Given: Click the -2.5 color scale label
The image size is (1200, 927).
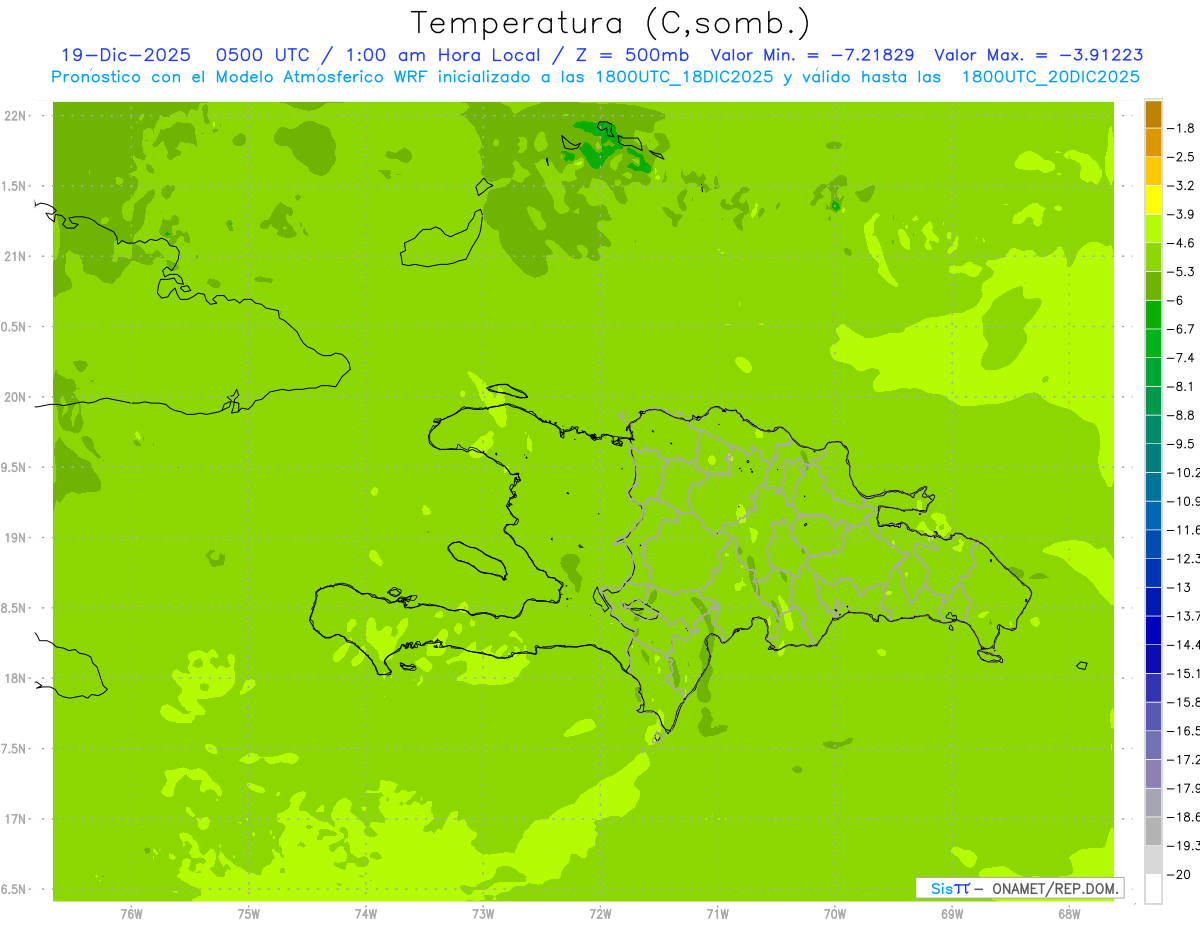Looking at the screenshot, I should [x=1181, y=157].
